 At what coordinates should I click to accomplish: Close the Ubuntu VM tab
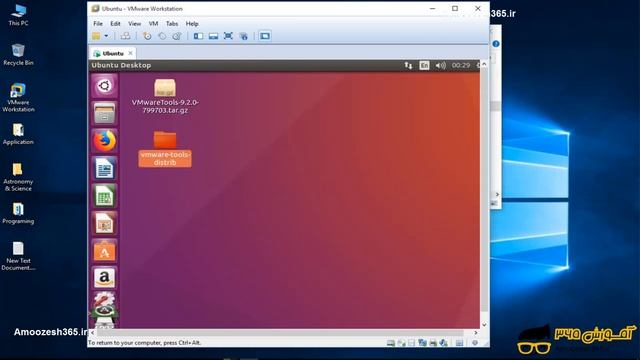(130, 53)
